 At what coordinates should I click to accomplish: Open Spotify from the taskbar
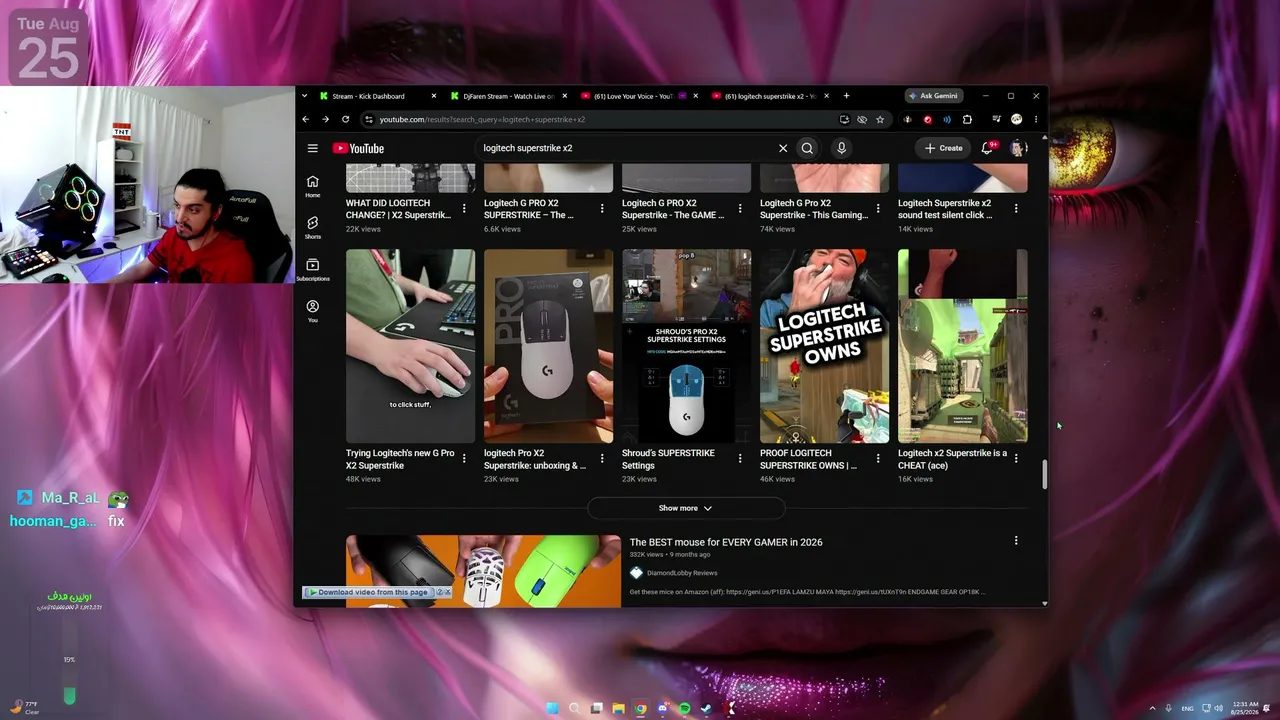tap(684, 709)
